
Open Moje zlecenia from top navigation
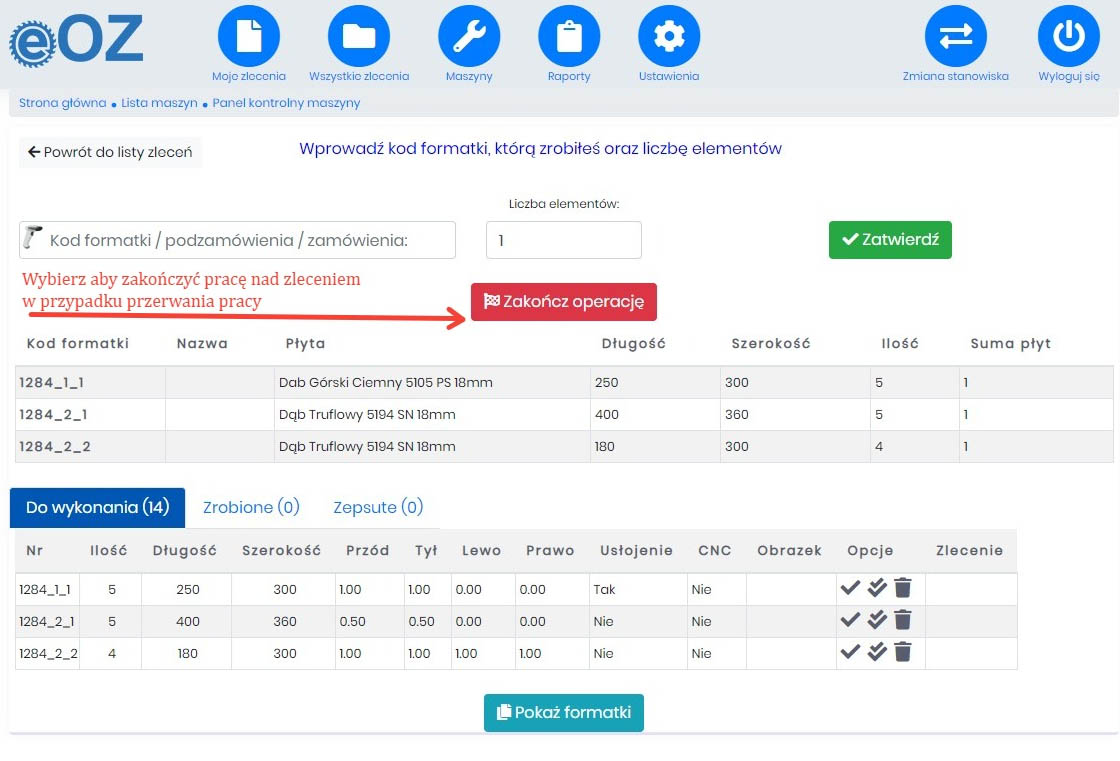coord(249,37)
